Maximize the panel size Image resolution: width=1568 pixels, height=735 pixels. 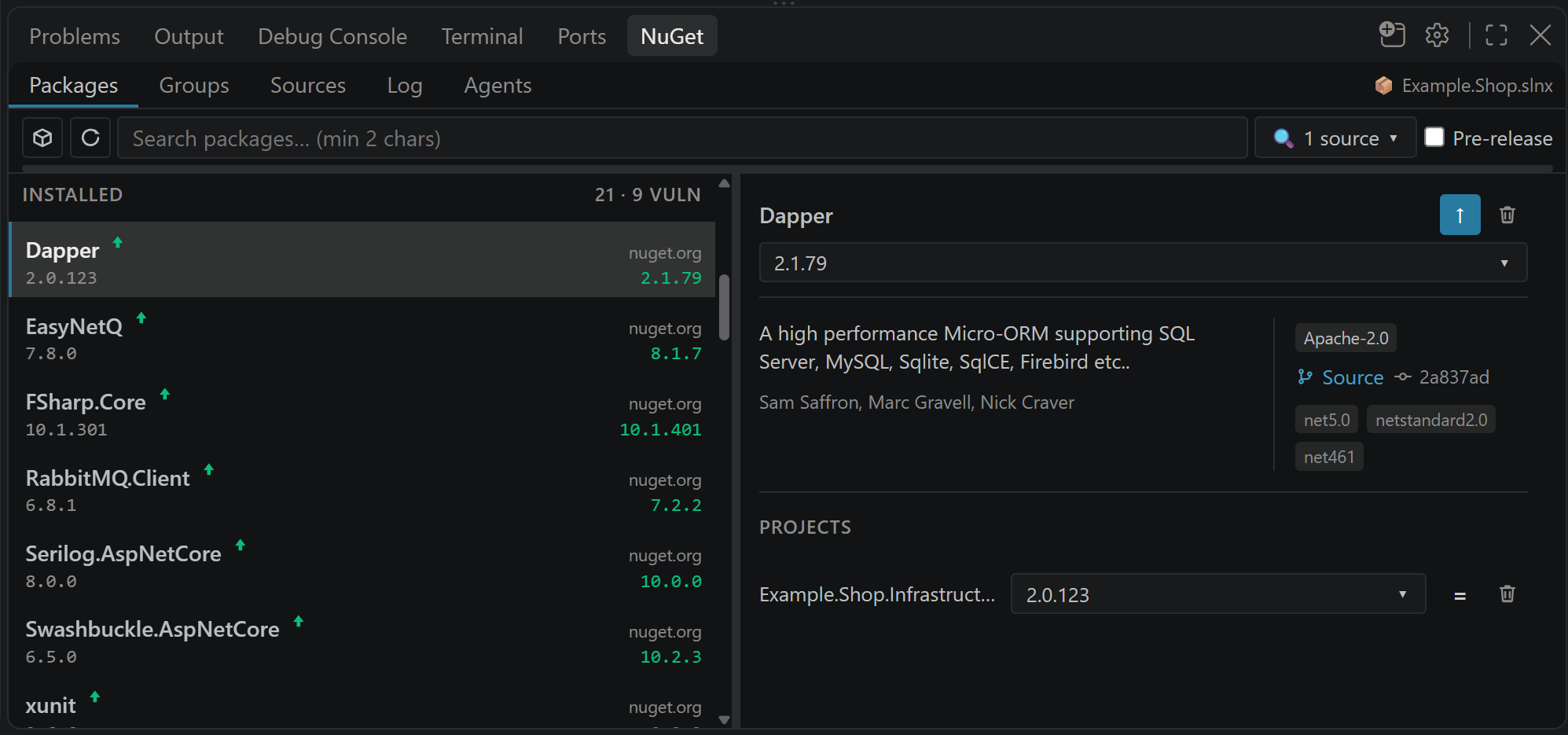point(1496,35)
